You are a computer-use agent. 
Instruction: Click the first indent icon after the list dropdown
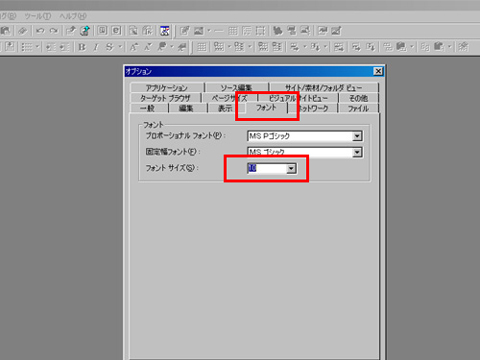click(x=51, y=47)
